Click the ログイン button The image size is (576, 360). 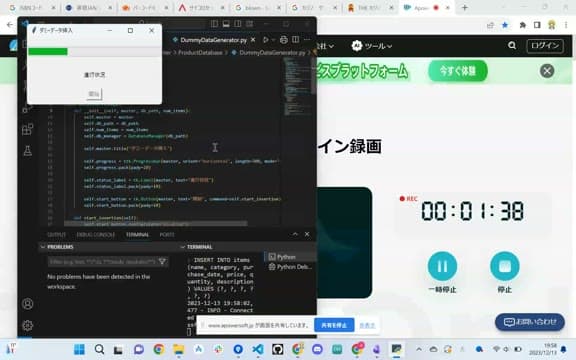(x=545, y=46)
